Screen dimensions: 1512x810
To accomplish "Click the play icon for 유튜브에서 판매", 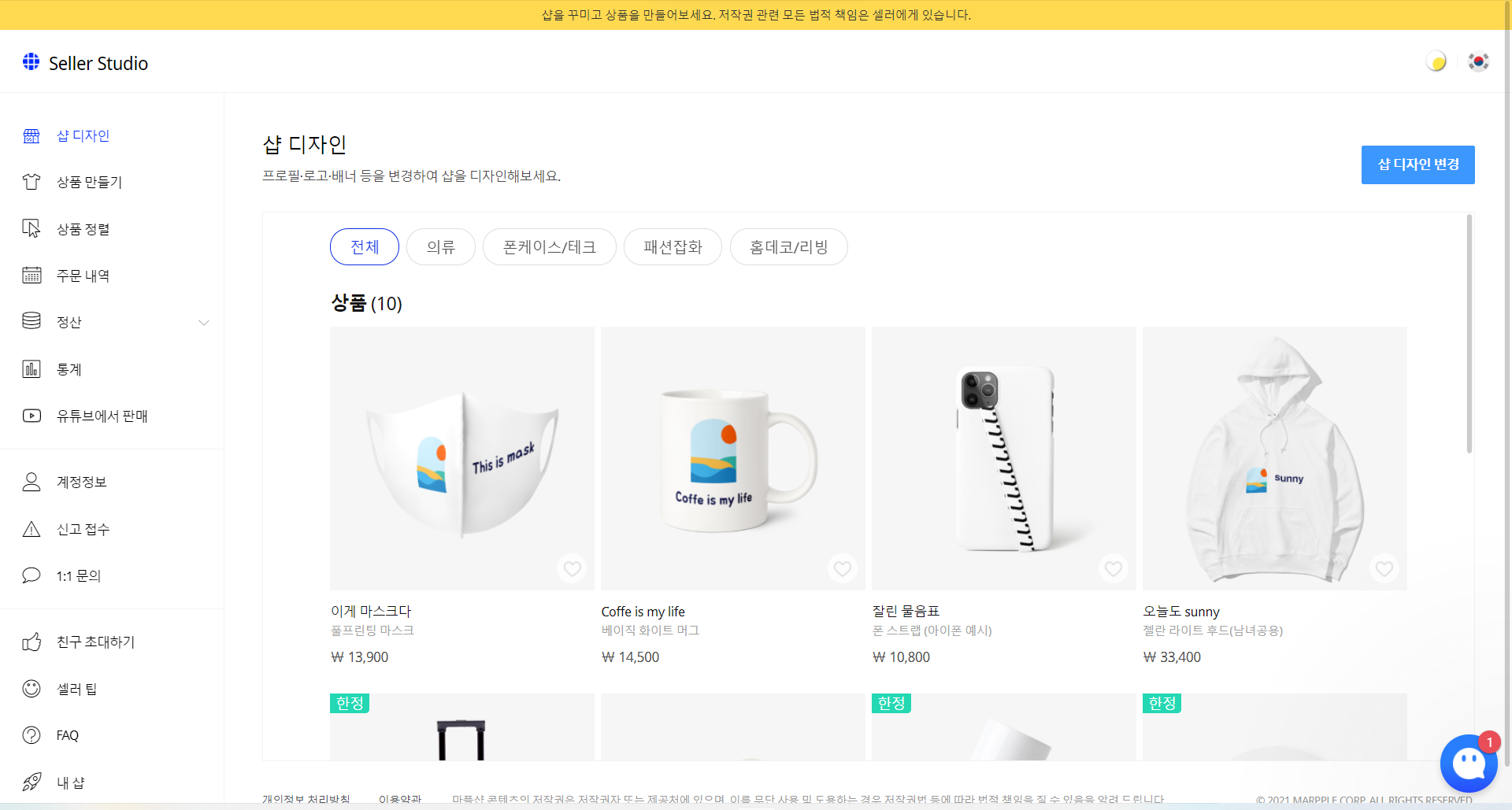I will pos(31,416).
